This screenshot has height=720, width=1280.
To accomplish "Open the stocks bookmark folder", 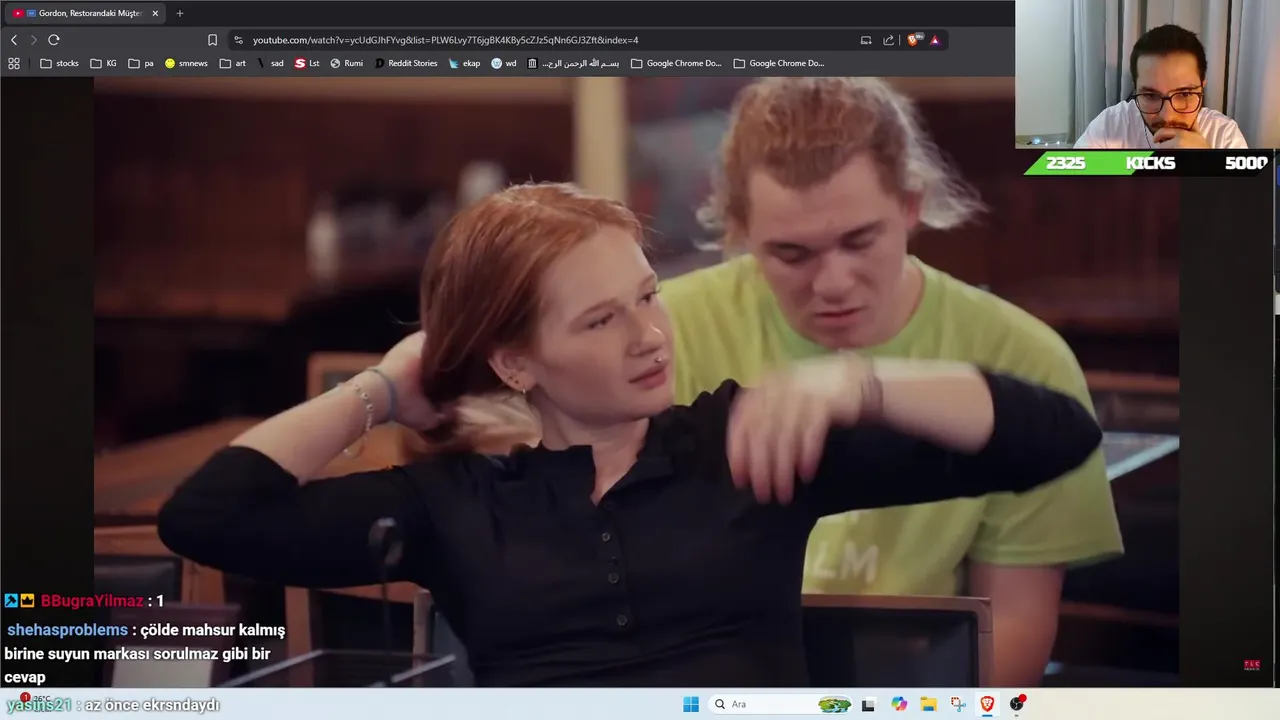I will [59, 63].
